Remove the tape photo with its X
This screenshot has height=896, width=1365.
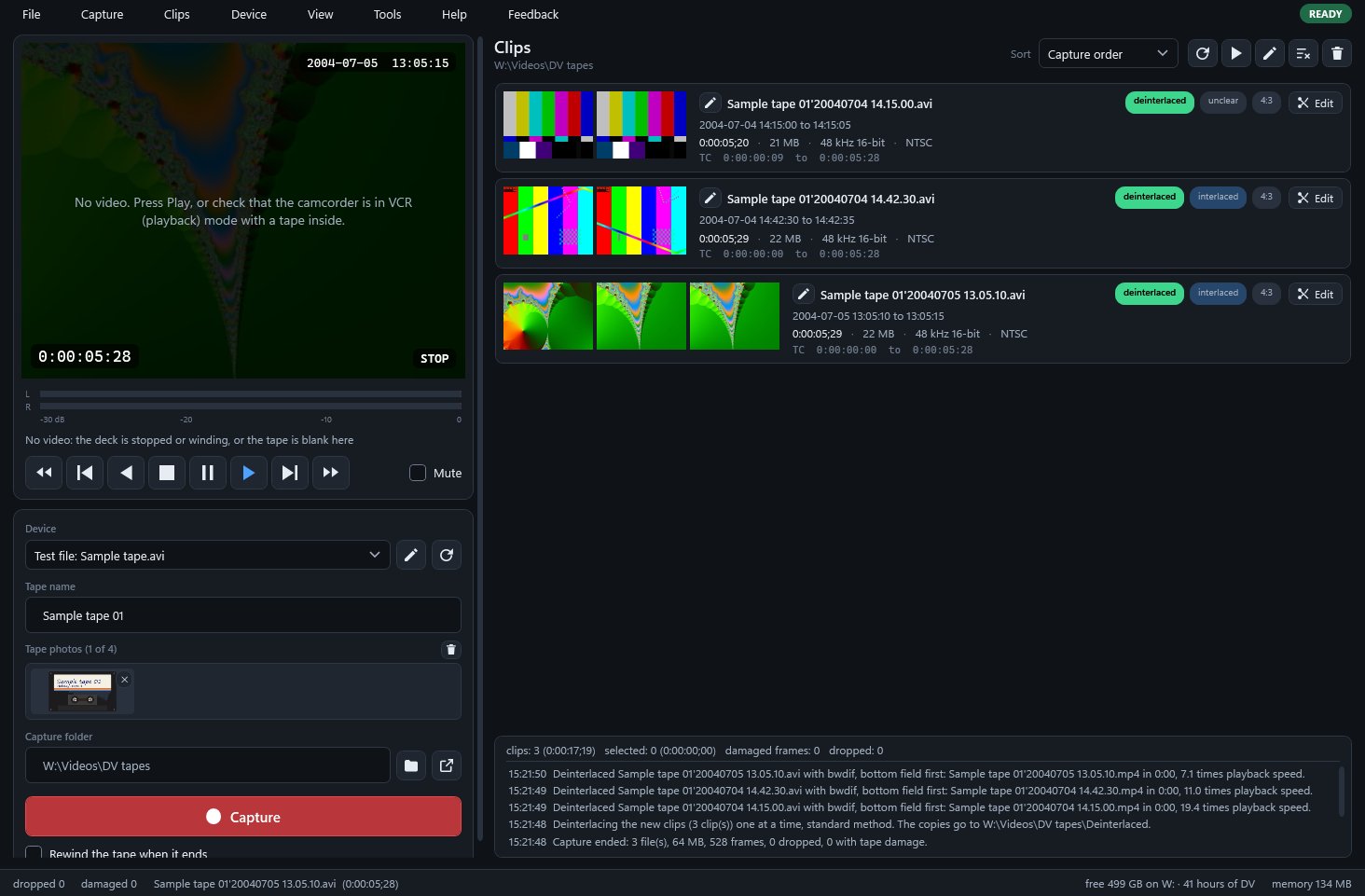coord(125,680)
